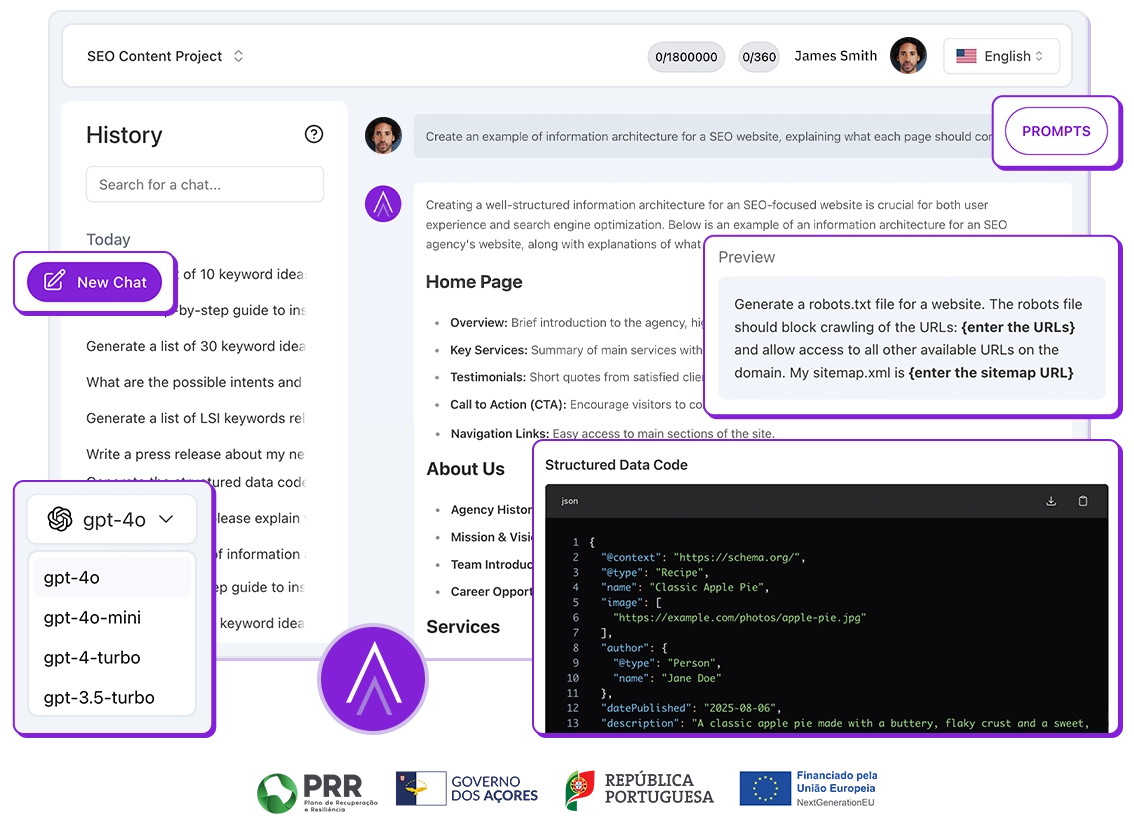Expand the English language dropdown
The width and height of the screenshot is (1134, 832).
click(x=1001, y=56)
